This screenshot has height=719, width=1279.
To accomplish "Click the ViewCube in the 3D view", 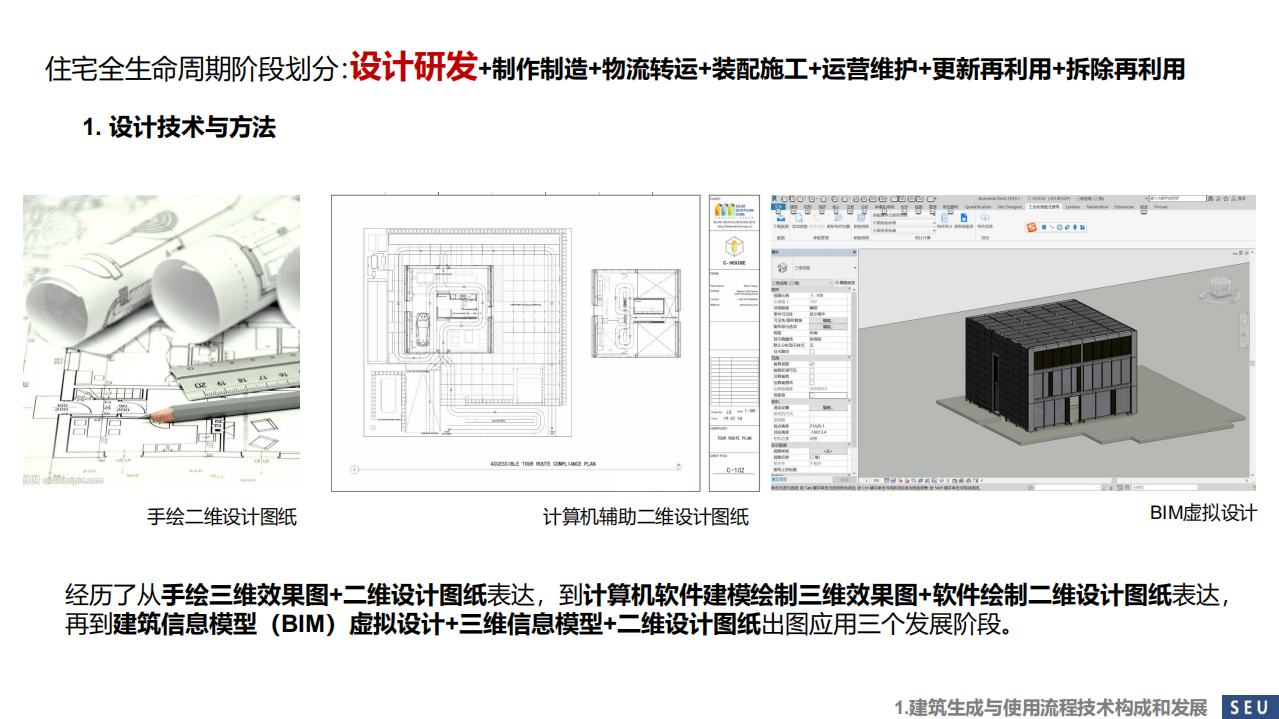I will click(x=1221, y=287).
